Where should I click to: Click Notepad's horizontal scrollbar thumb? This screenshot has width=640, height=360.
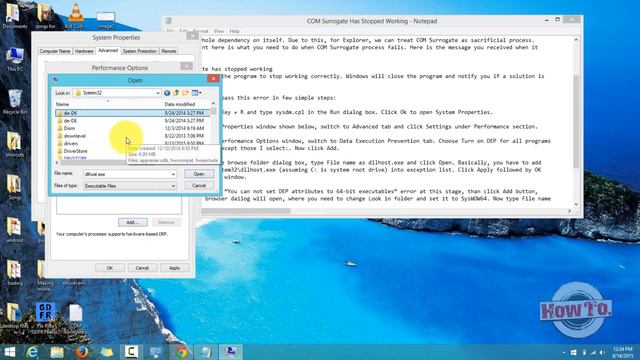(246, 211)
